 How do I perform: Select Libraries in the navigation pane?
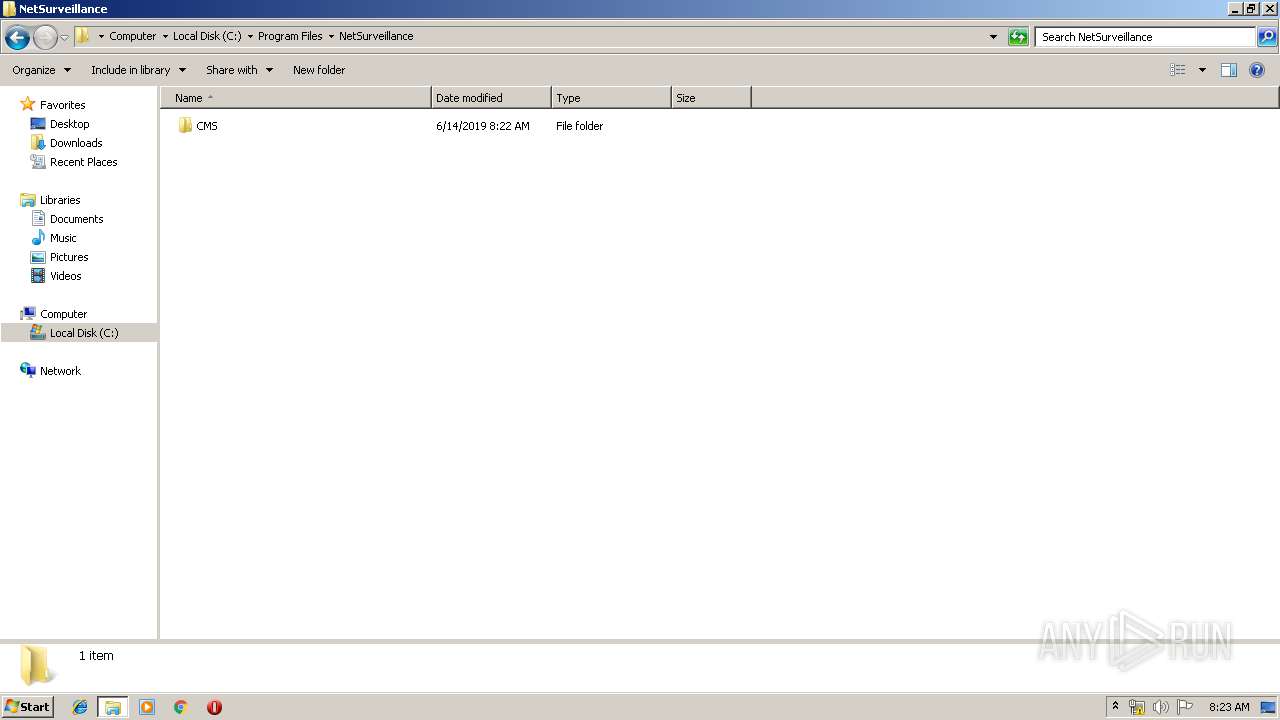point(50,200)
